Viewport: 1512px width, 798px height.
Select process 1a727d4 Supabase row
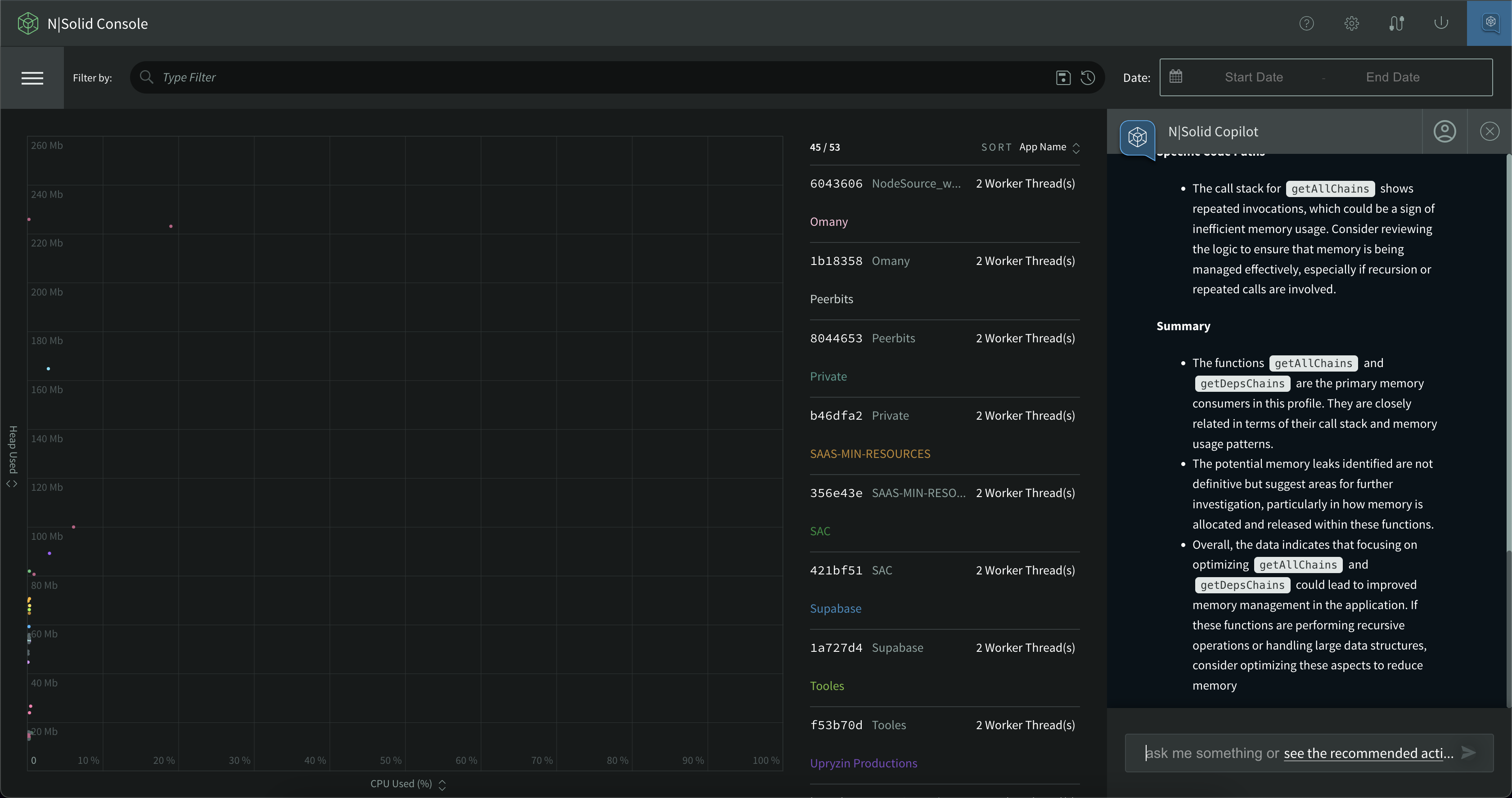[945, 648]
